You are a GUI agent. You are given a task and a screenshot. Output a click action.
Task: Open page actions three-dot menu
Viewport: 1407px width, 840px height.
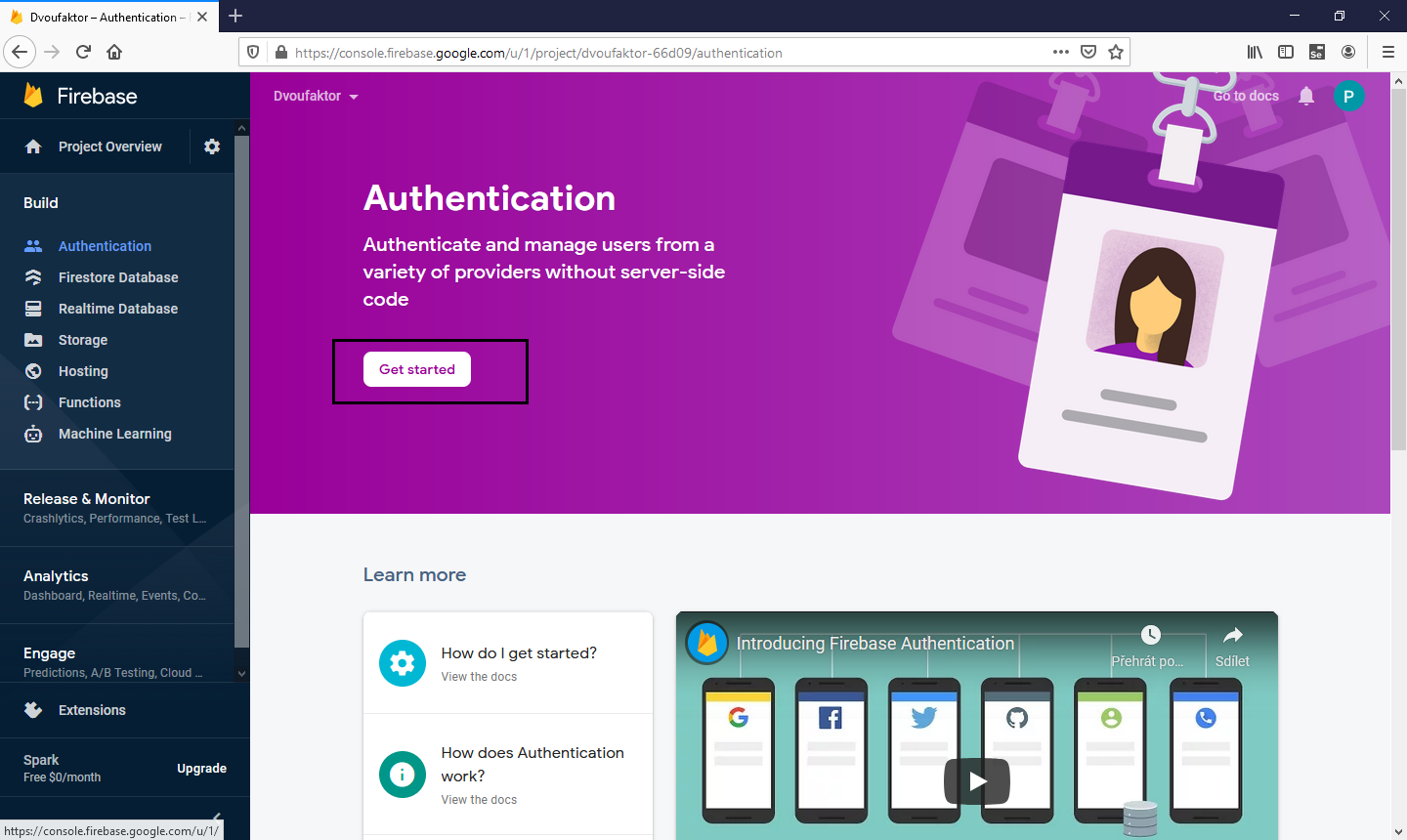(1061, 53)
